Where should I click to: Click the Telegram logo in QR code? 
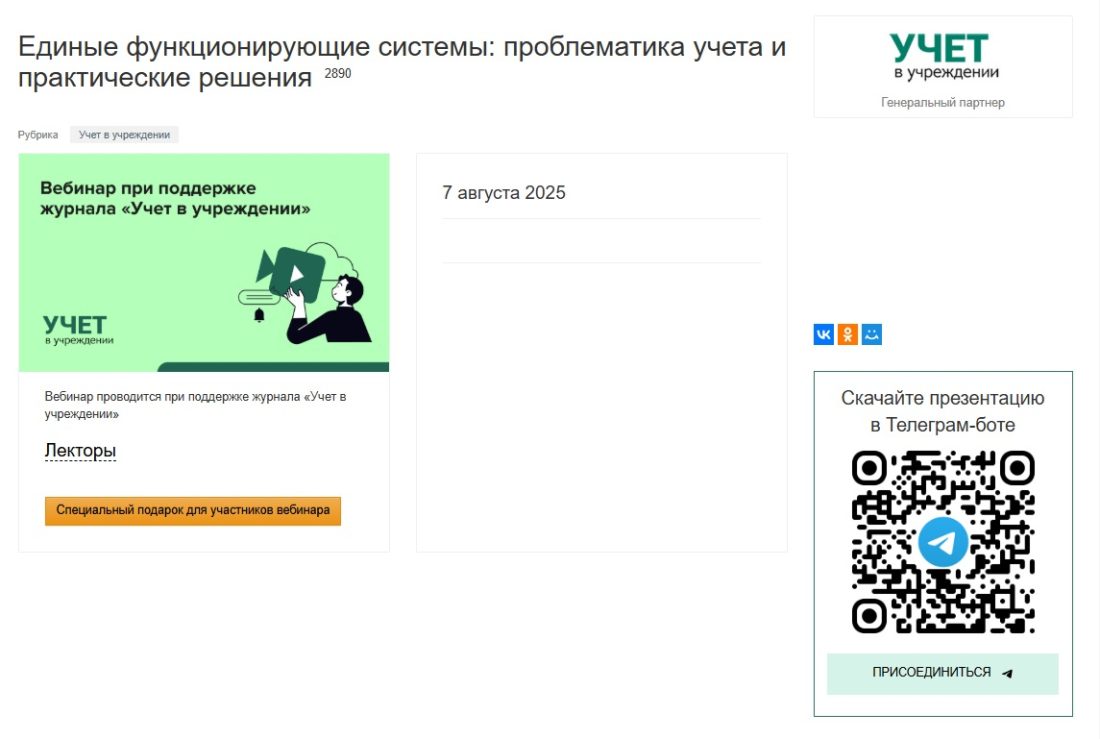tap(943, 542)
